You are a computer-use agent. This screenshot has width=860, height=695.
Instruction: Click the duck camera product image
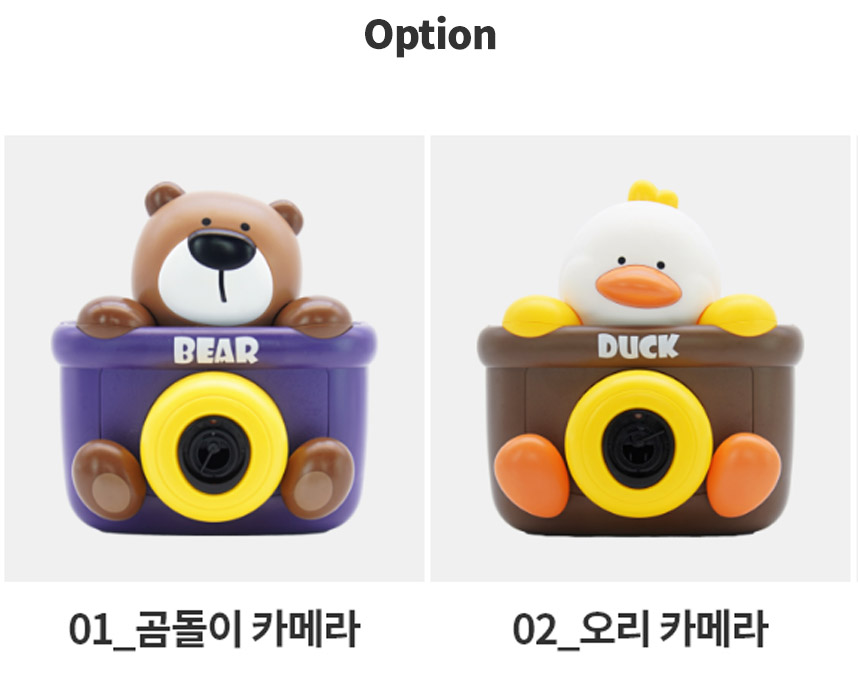[640, 358]
